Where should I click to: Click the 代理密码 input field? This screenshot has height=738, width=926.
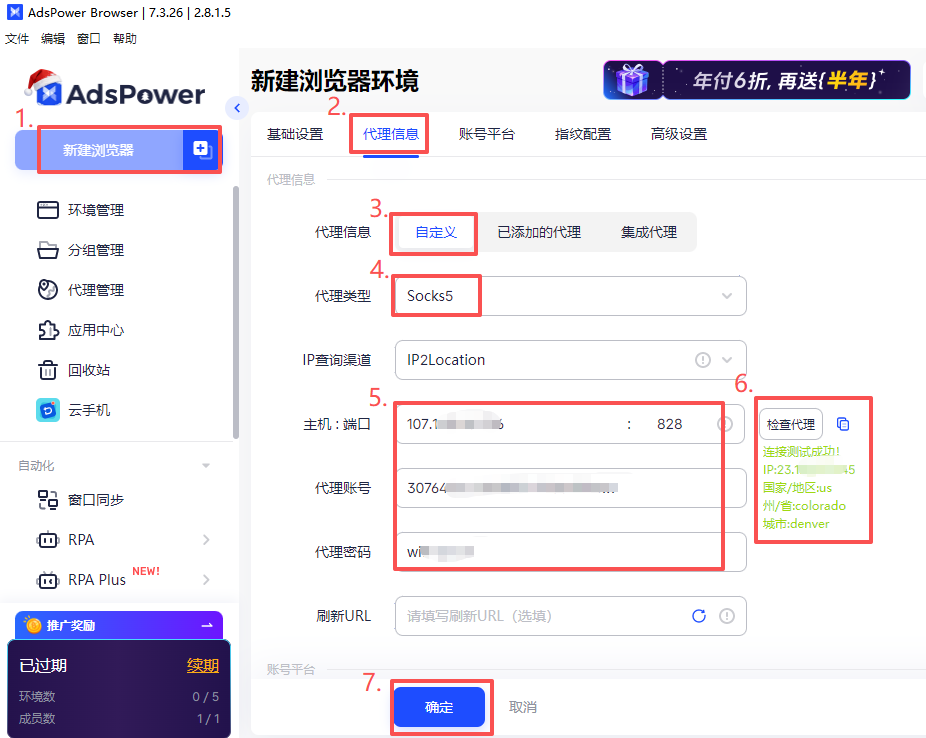[x=570, y=552]
